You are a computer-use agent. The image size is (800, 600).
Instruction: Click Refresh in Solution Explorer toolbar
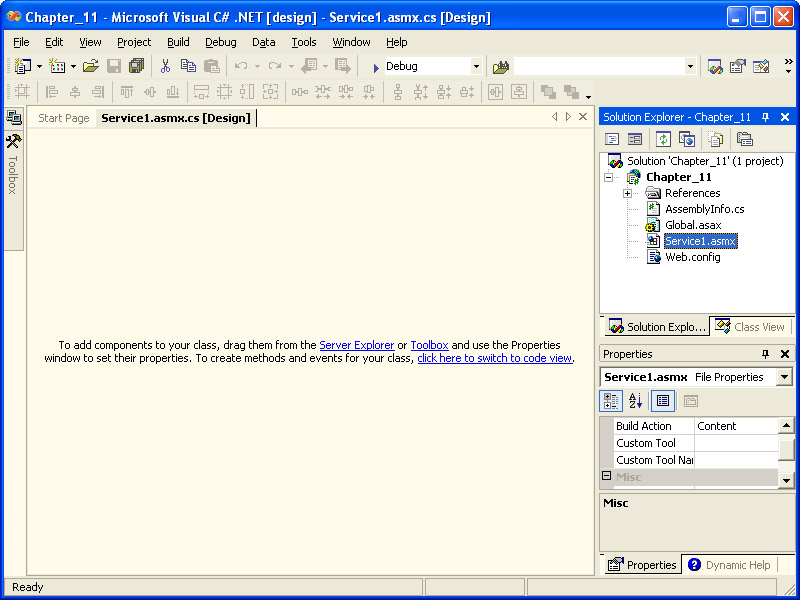click(x=663, y=139)
